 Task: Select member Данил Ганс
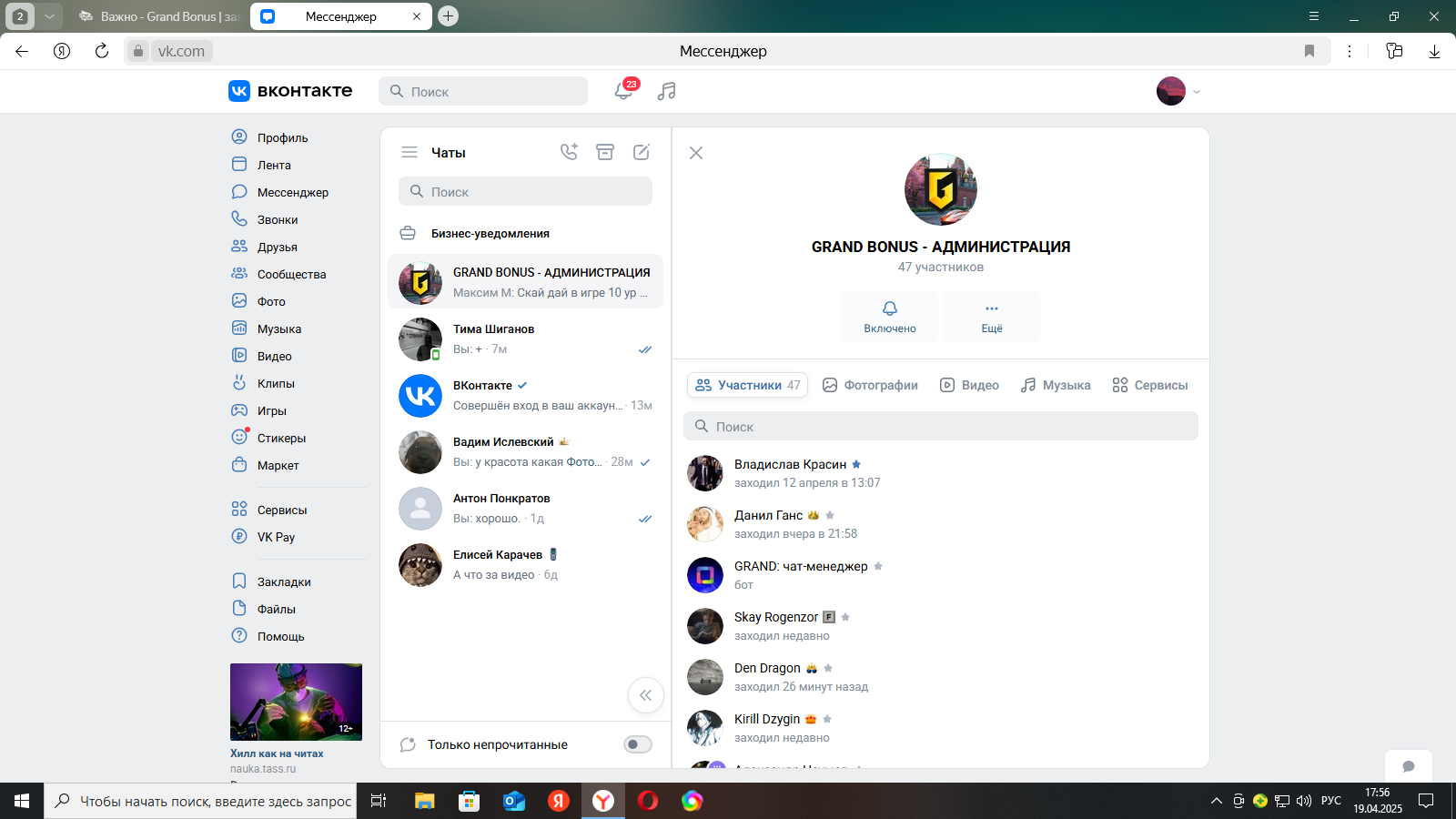click(x=941, y=524)
